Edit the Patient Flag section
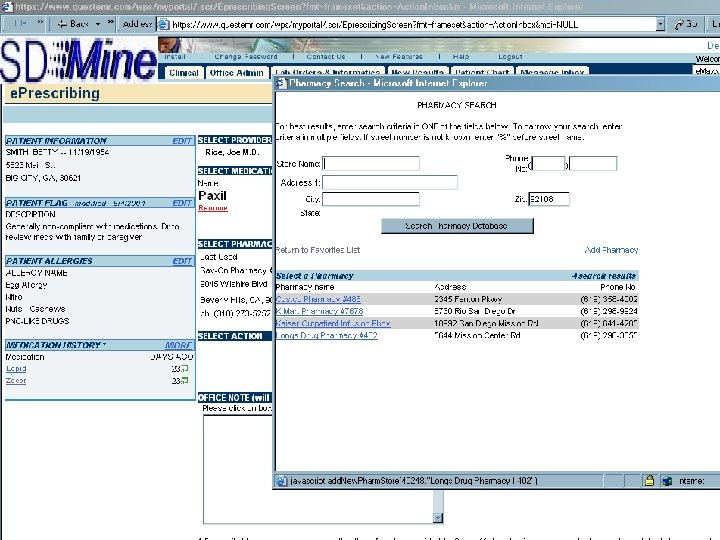Screen dimensions: 720x540 [x=182, y=202]
